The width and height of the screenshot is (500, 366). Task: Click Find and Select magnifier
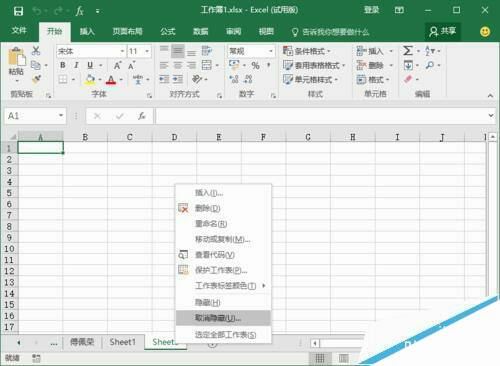click(430, 65)
